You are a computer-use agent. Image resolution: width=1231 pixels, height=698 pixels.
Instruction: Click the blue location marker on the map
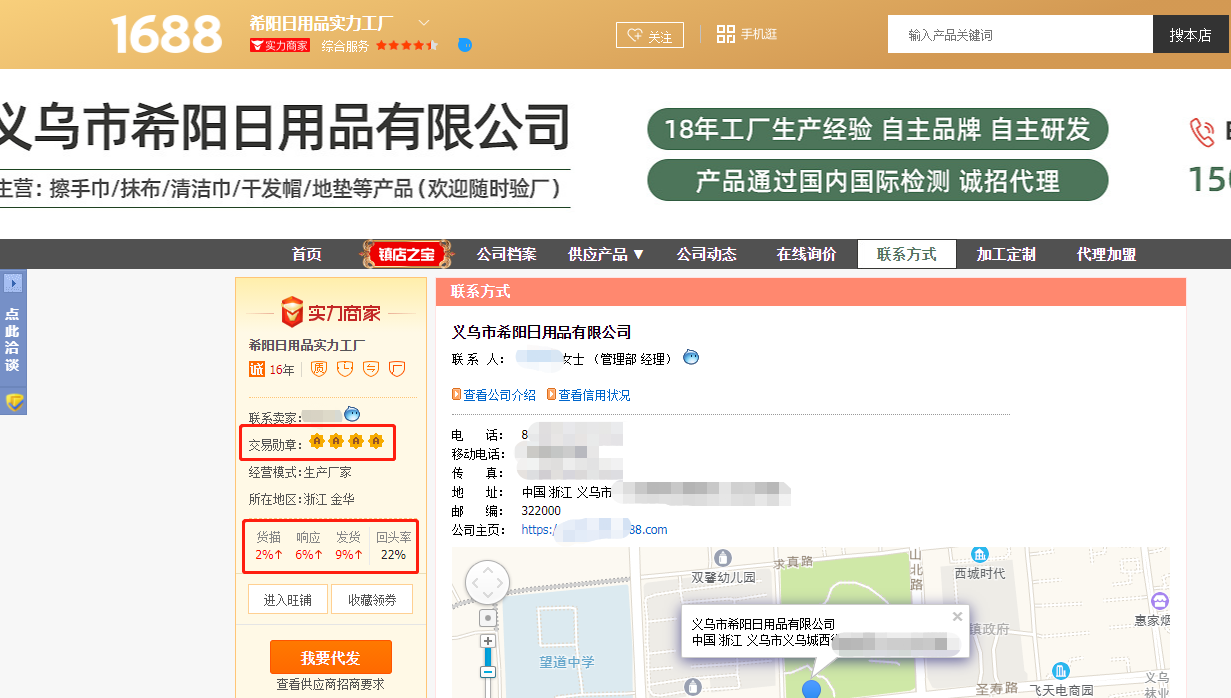(x=811, y=688)
